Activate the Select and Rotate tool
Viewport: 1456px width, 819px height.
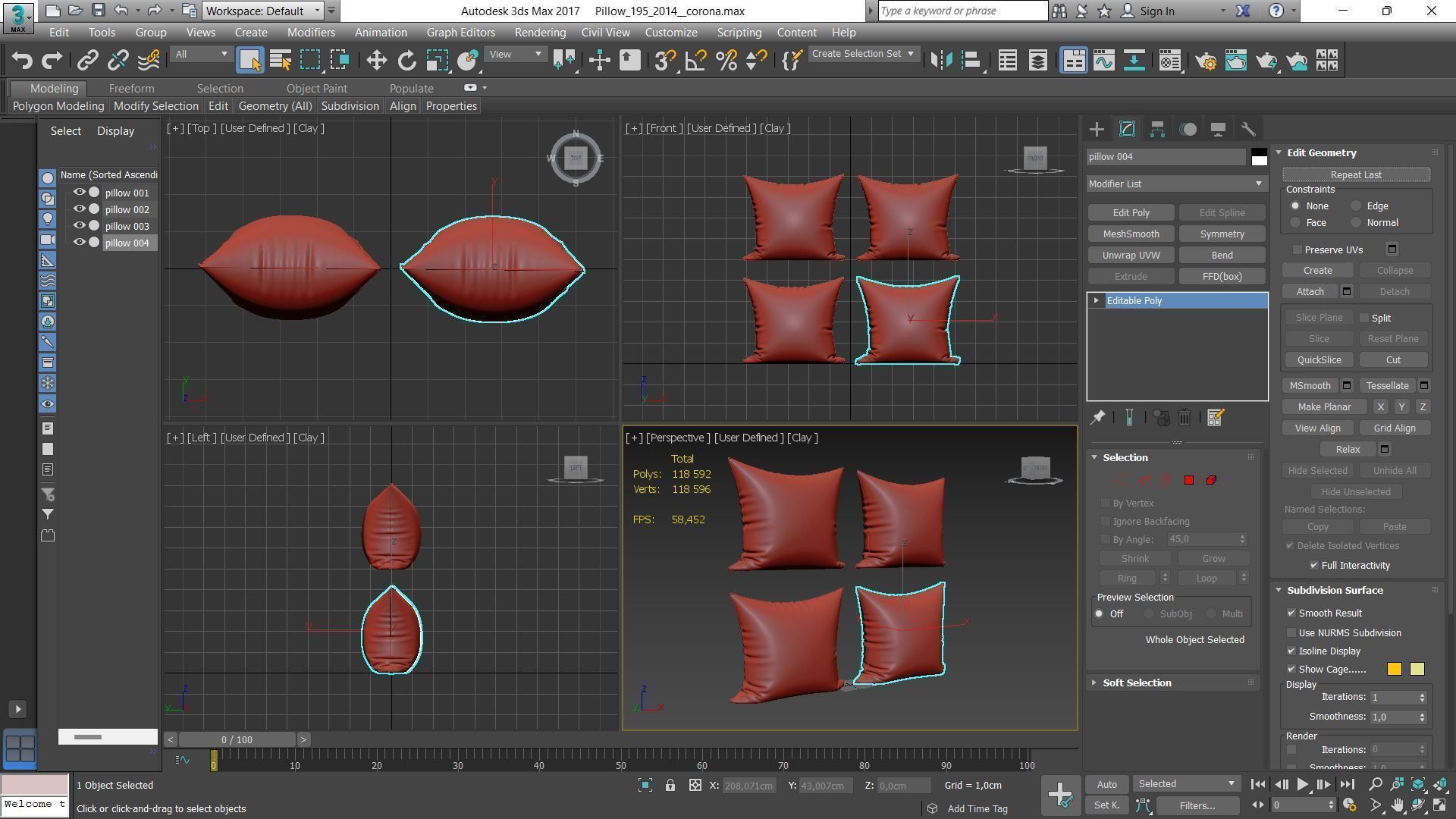(x=406, y=61)
